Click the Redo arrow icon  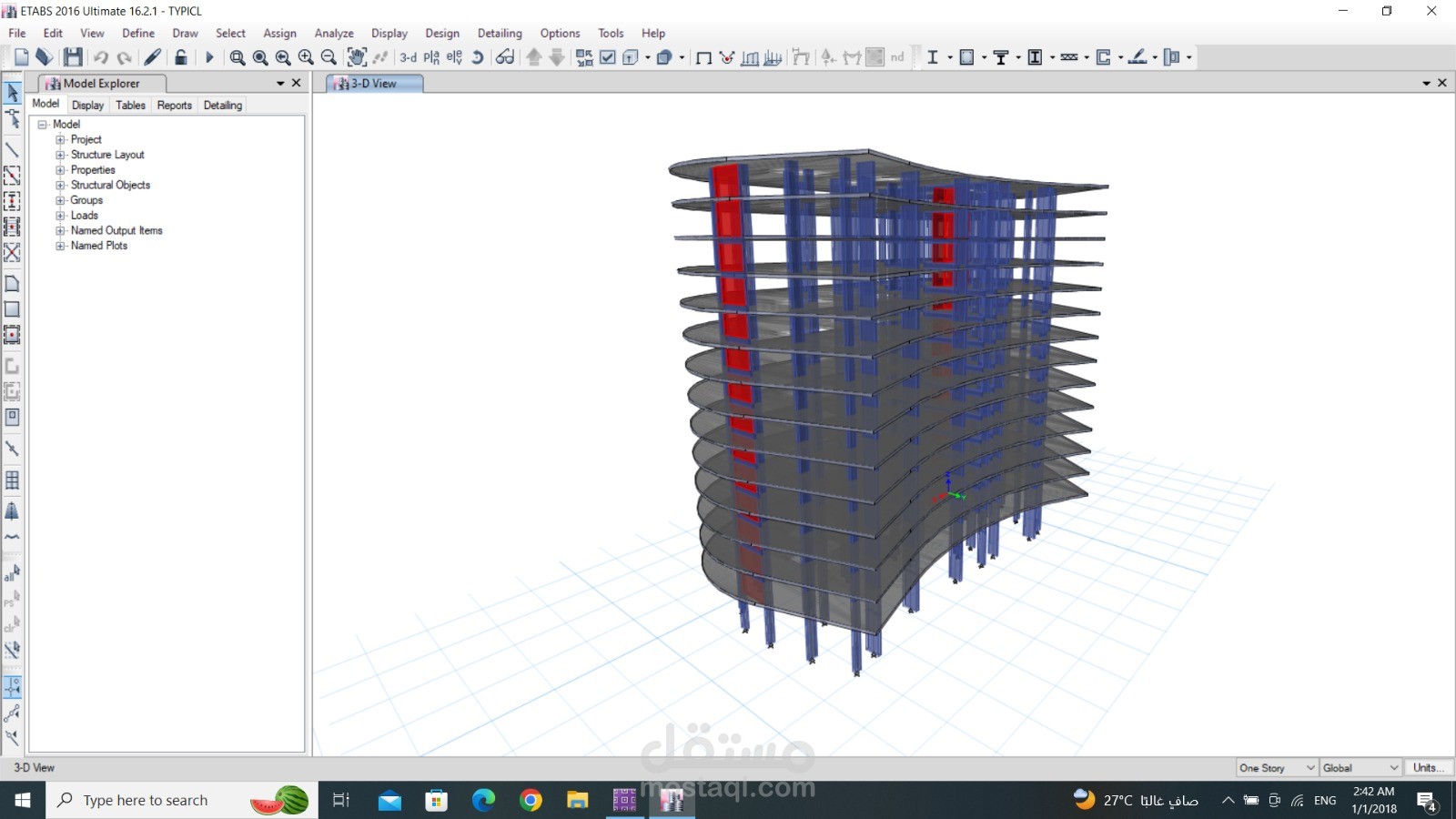click(125, 57)
